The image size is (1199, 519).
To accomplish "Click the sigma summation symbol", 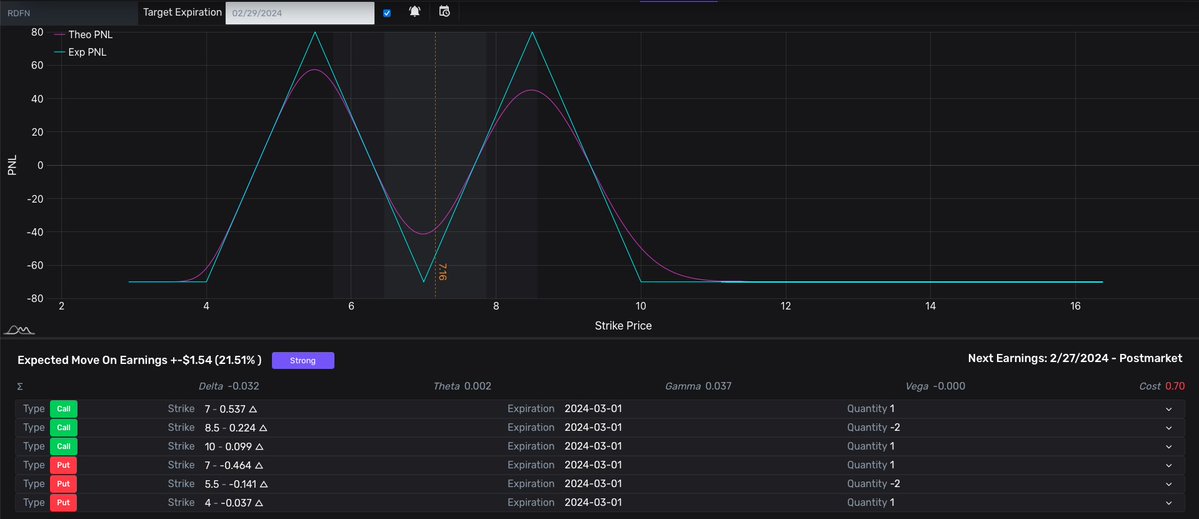I will (20, 387).
